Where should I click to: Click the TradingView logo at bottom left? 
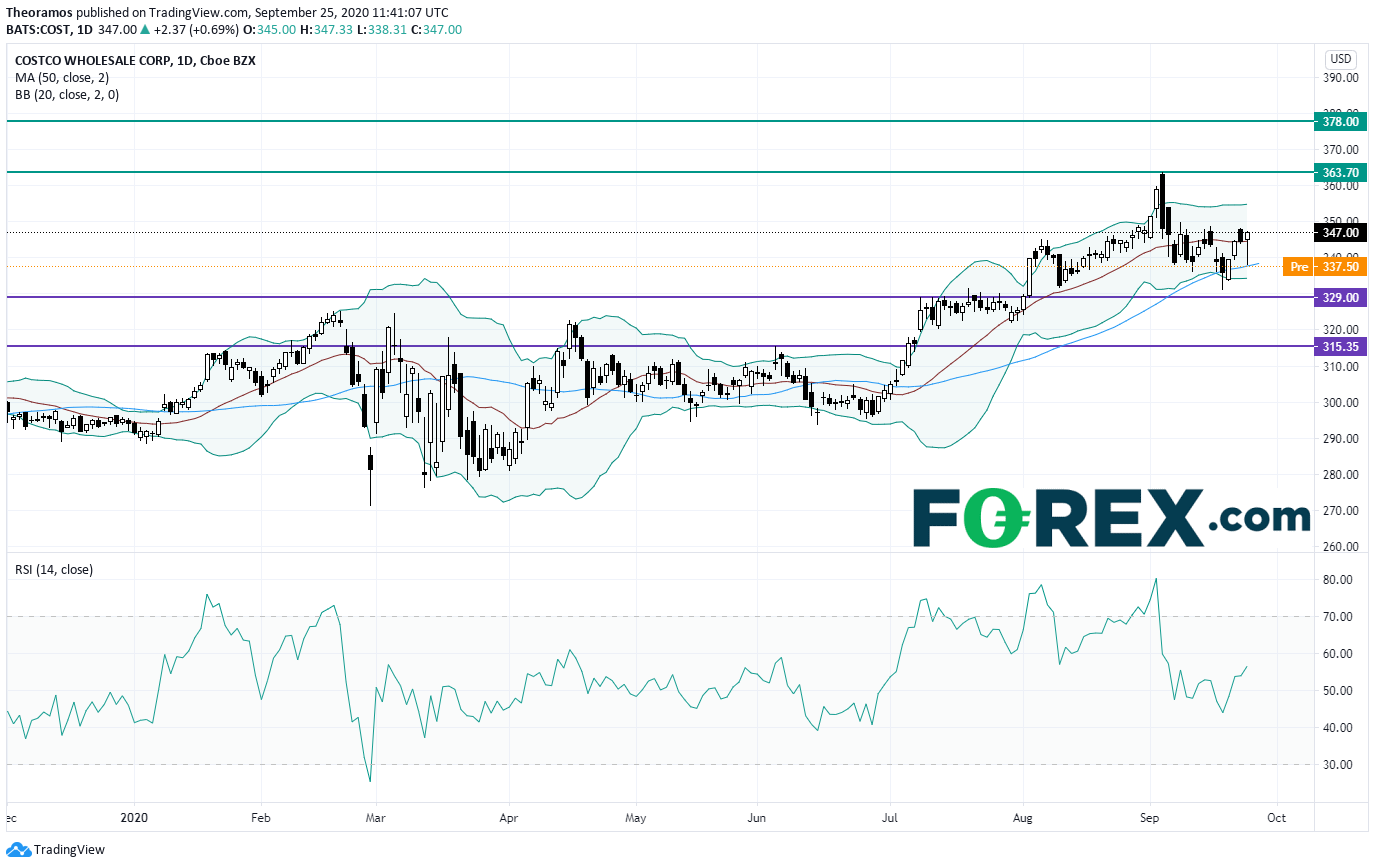(55, 850)
